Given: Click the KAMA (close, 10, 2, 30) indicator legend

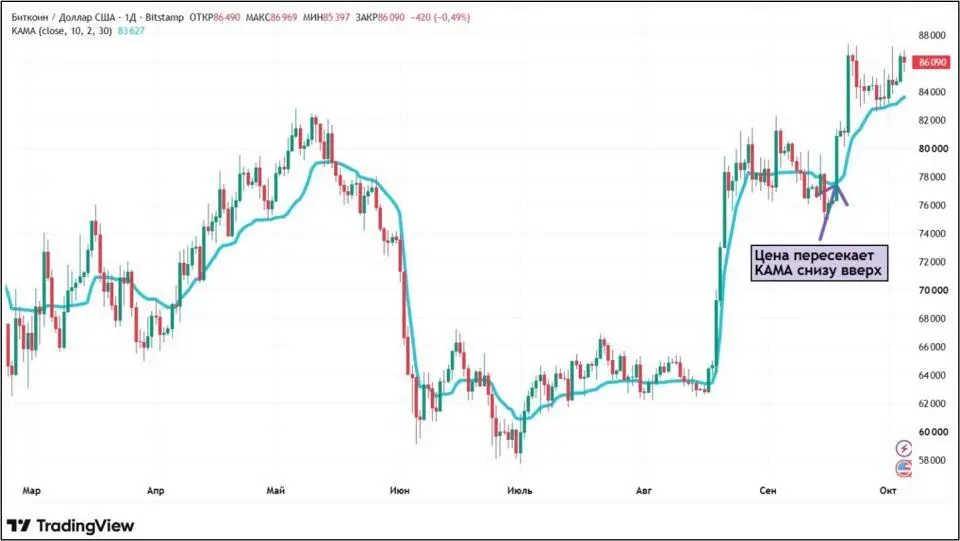Looking at the screenshot, I should [61, 31].
